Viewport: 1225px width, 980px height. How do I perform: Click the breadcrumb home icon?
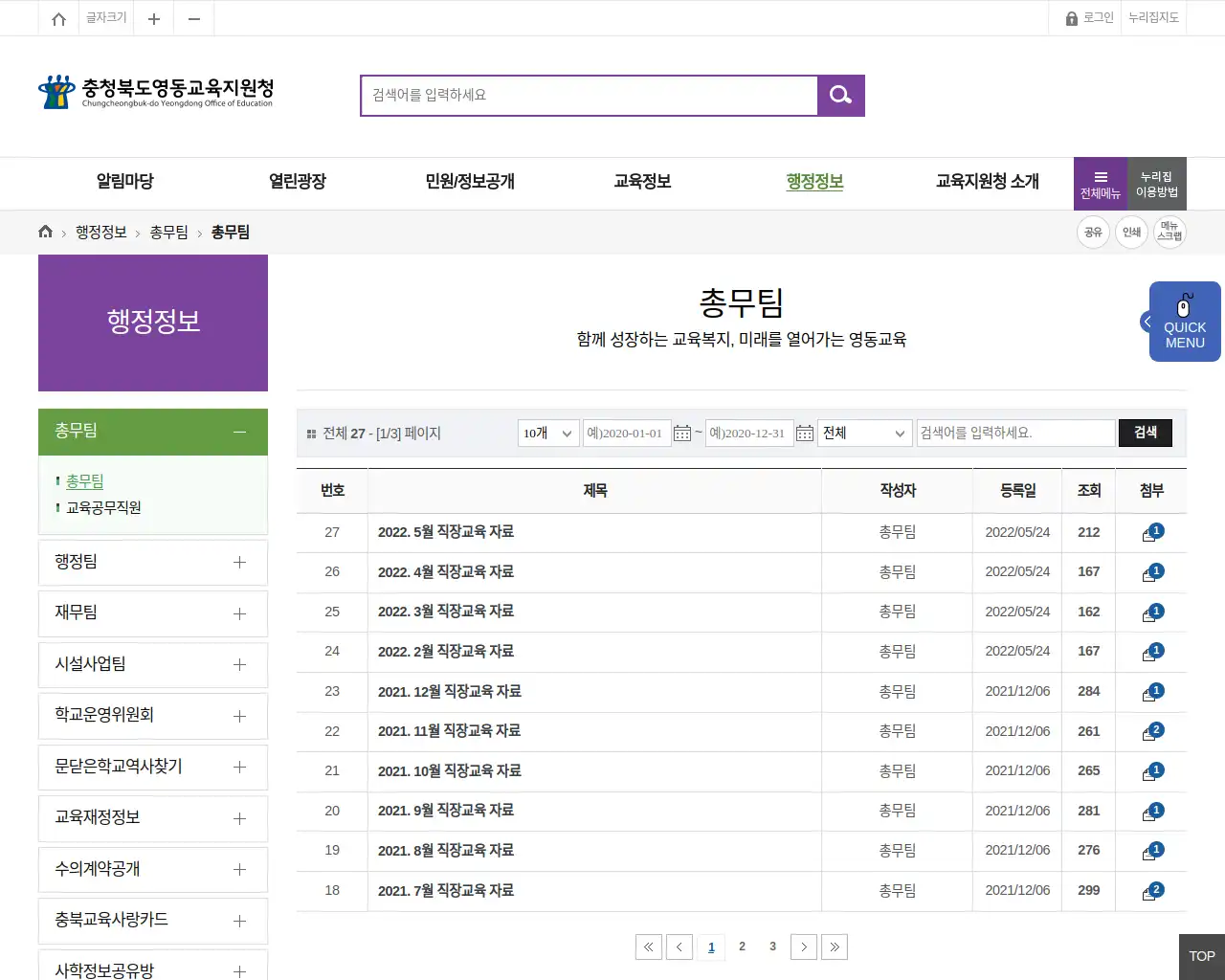point(45,232)
